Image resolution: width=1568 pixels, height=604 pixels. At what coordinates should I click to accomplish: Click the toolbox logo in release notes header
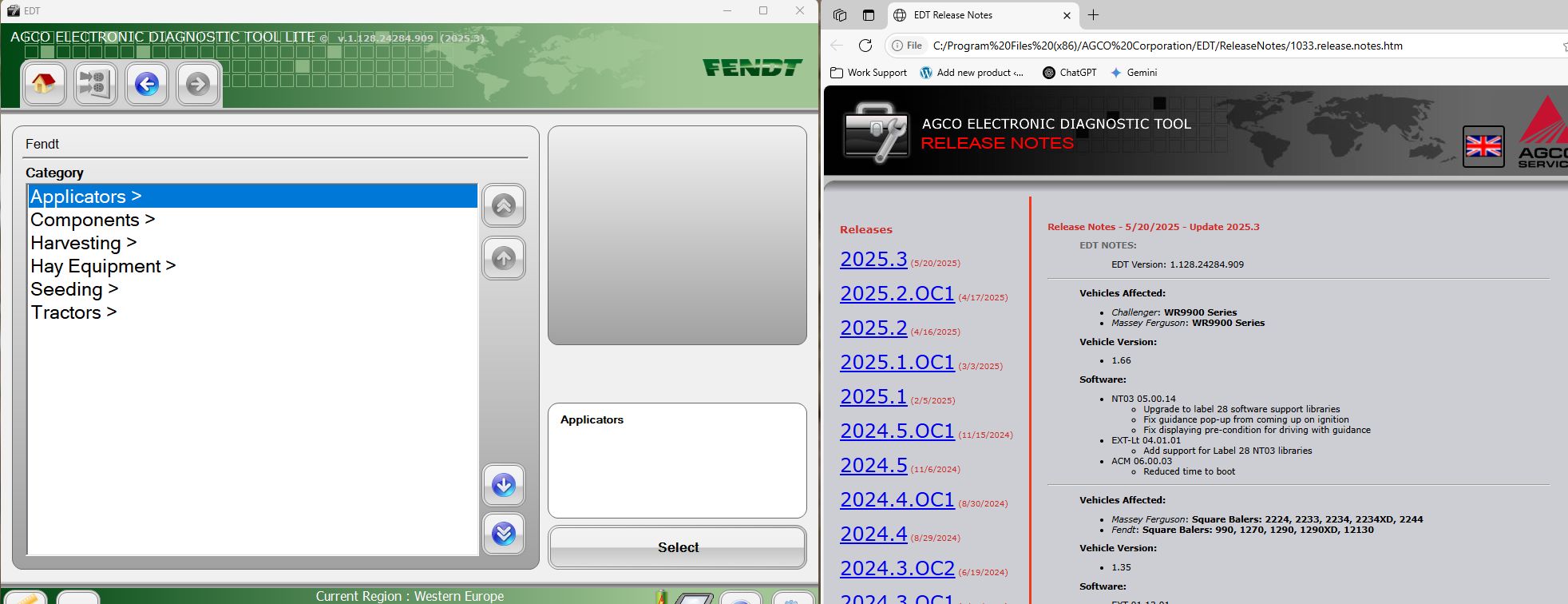pos(877,133)
